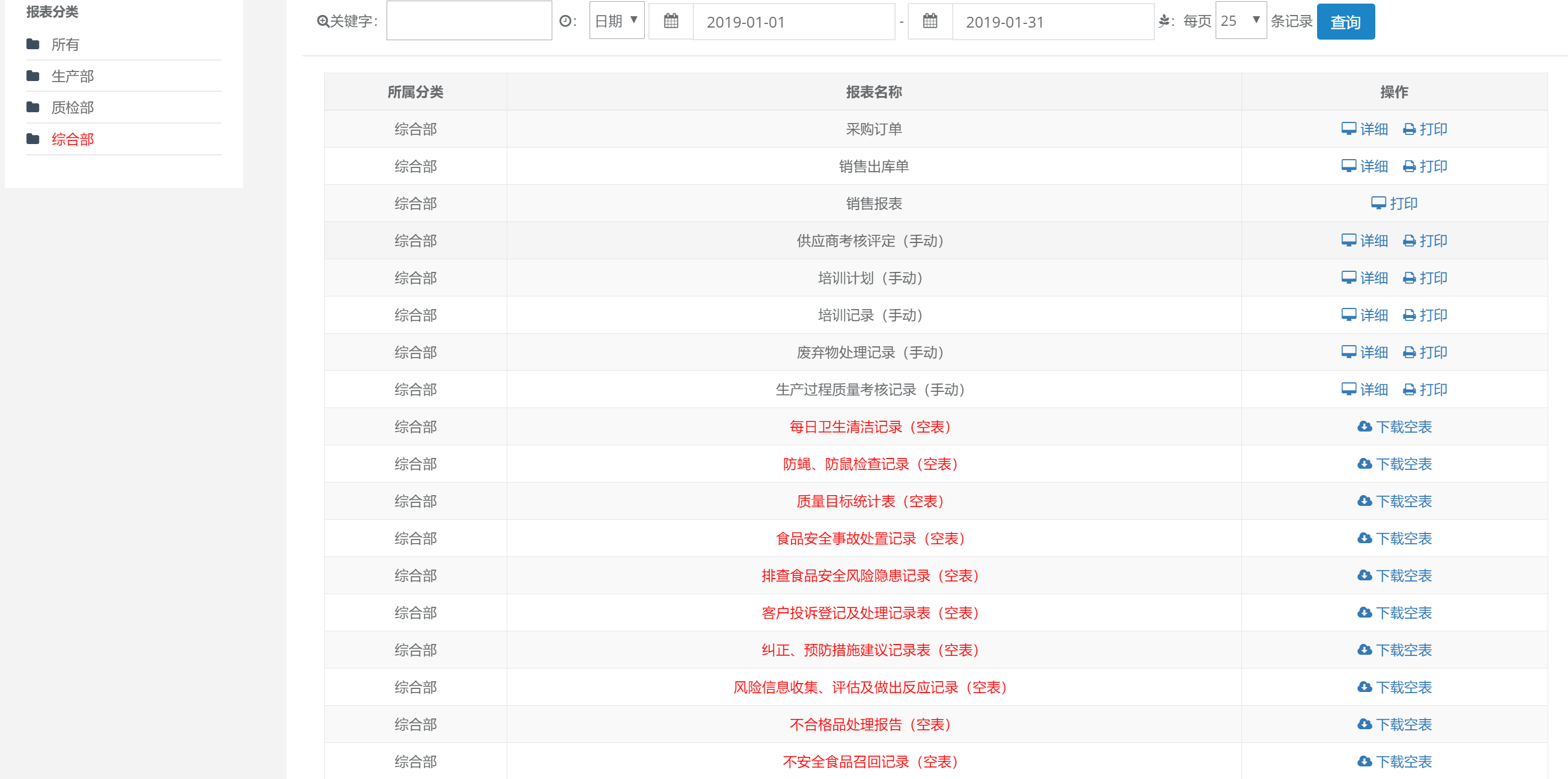Click the cloud download icon for 每日卫生清洁记录

(x=1364, y=427)
